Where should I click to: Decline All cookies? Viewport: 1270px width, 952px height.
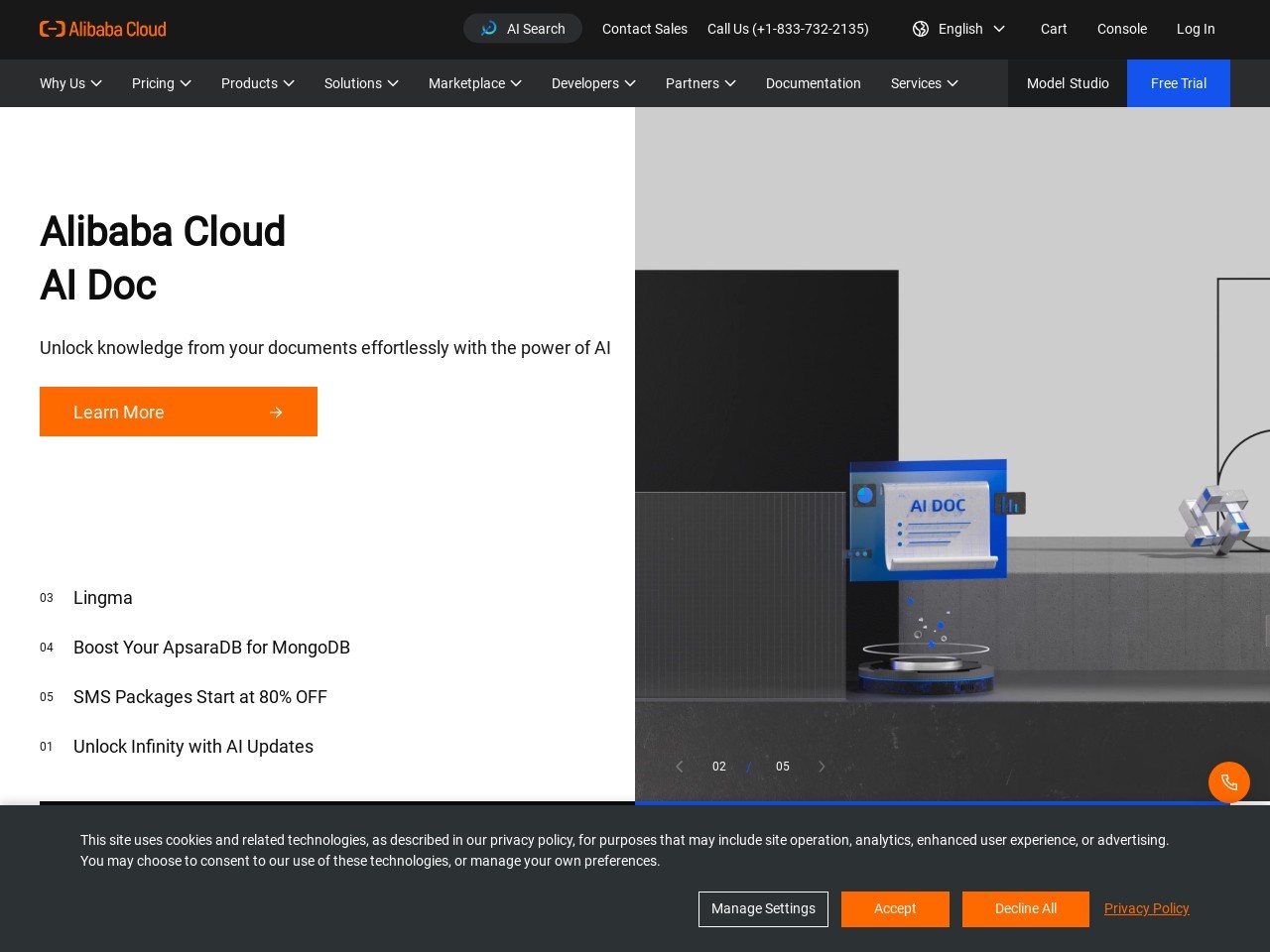pos(1025,909)
